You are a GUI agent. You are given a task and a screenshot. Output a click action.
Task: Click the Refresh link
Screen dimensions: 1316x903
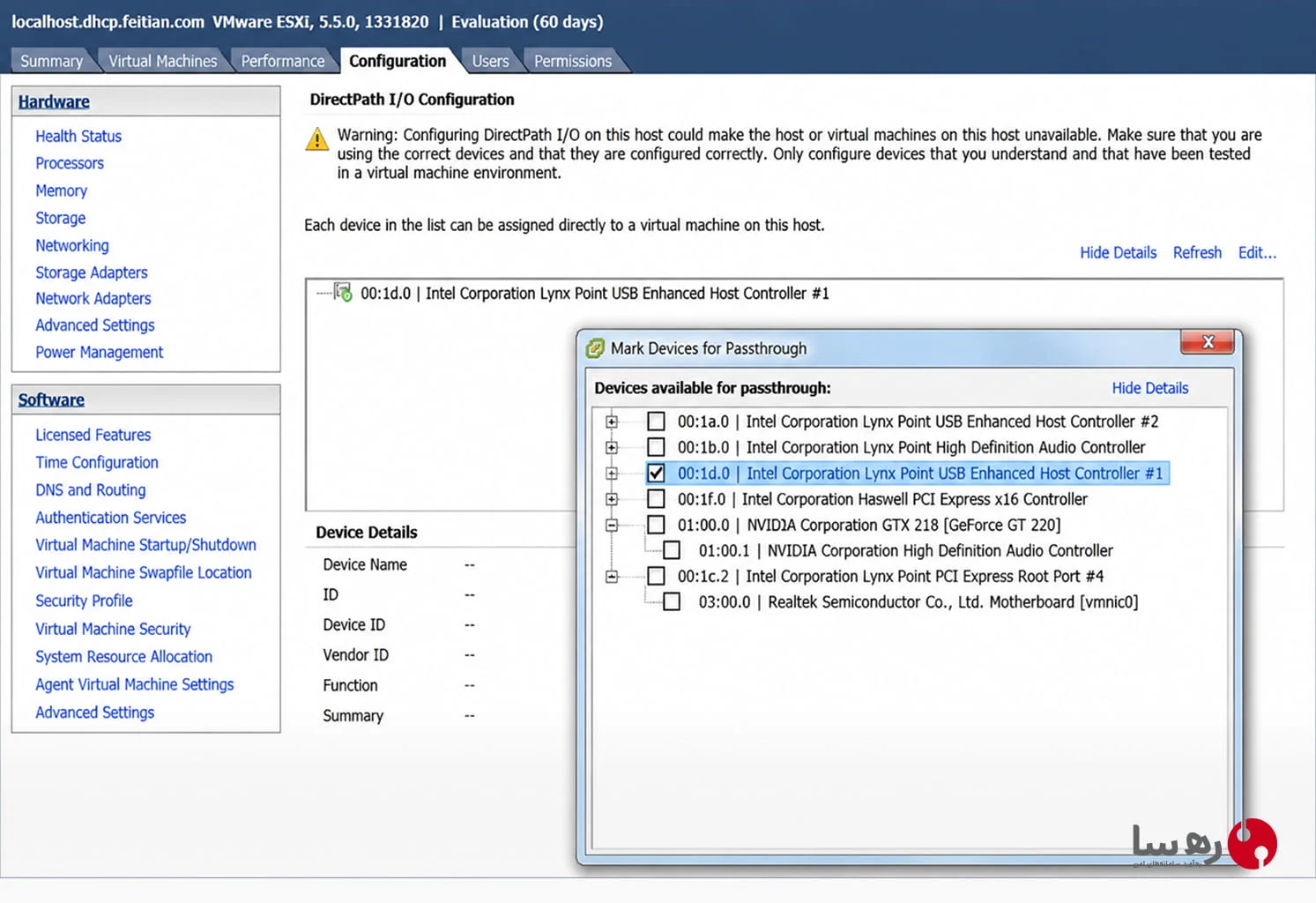coord(1197,253)
